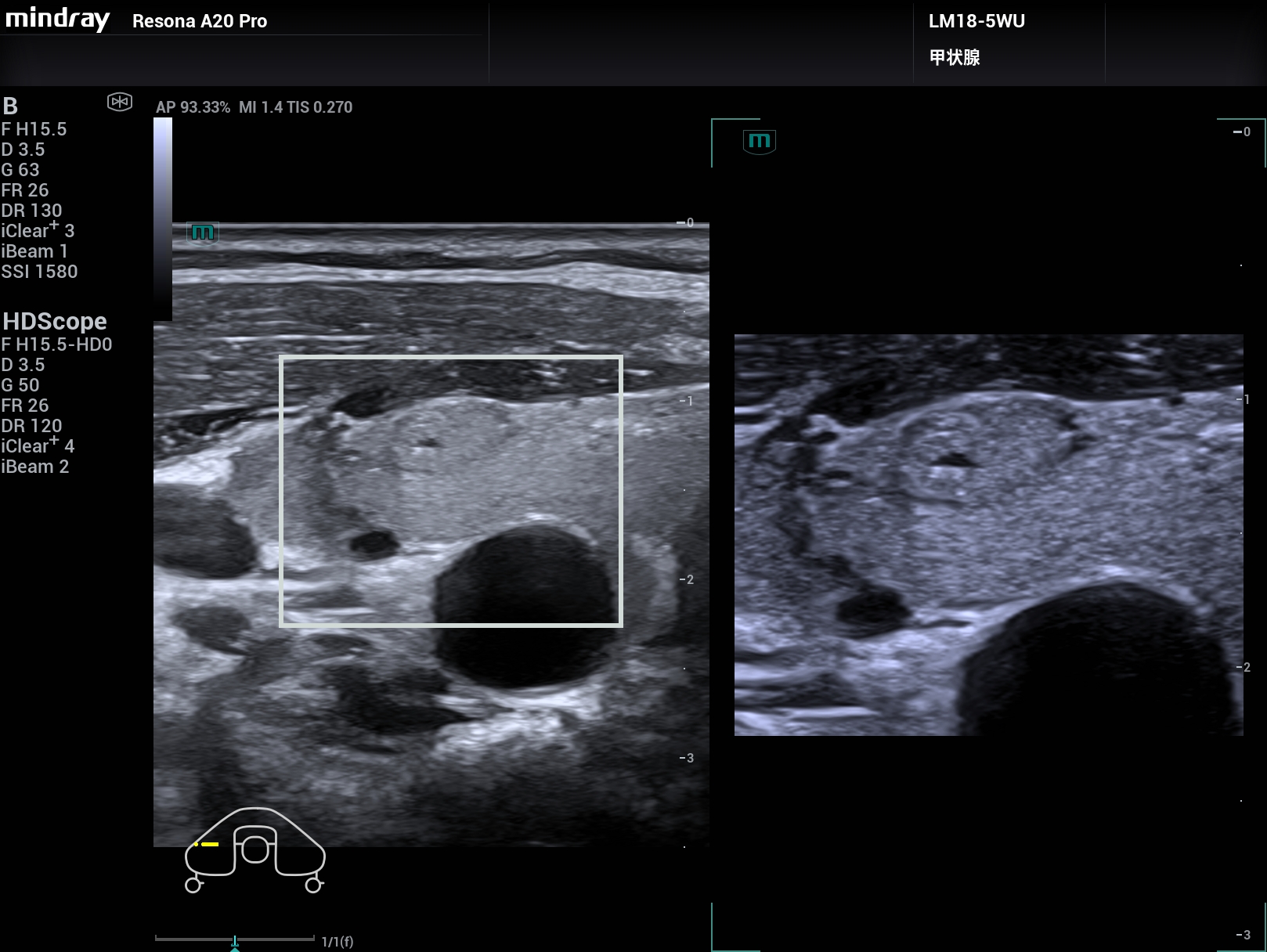Click the 'iClear+ 4' parameter
The width and height of the screenshot is (1267, 952).
tap(38, 445)
